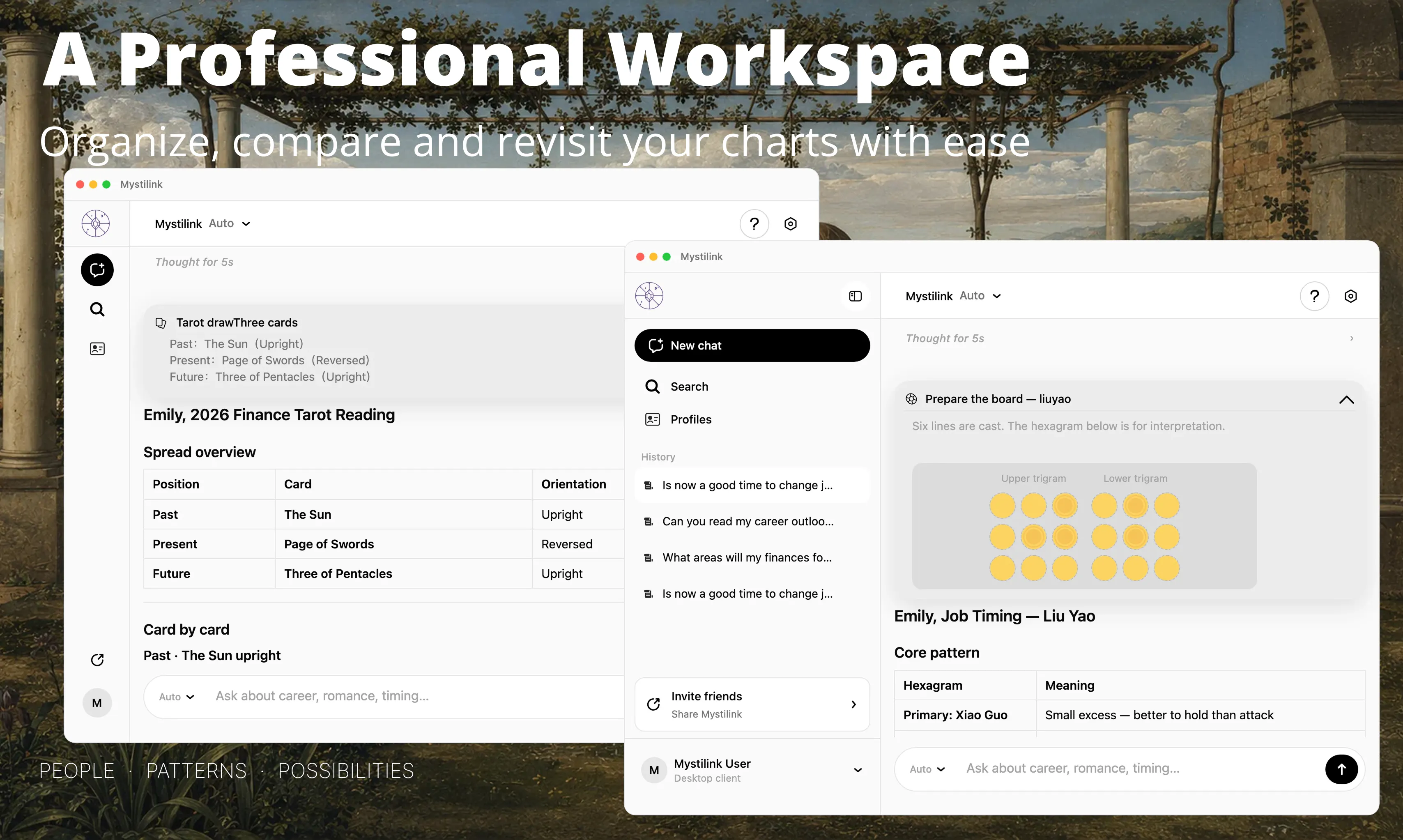Open help question mark in front window
Viewport: 1403px width, 840px height.
click(1314, 296)
